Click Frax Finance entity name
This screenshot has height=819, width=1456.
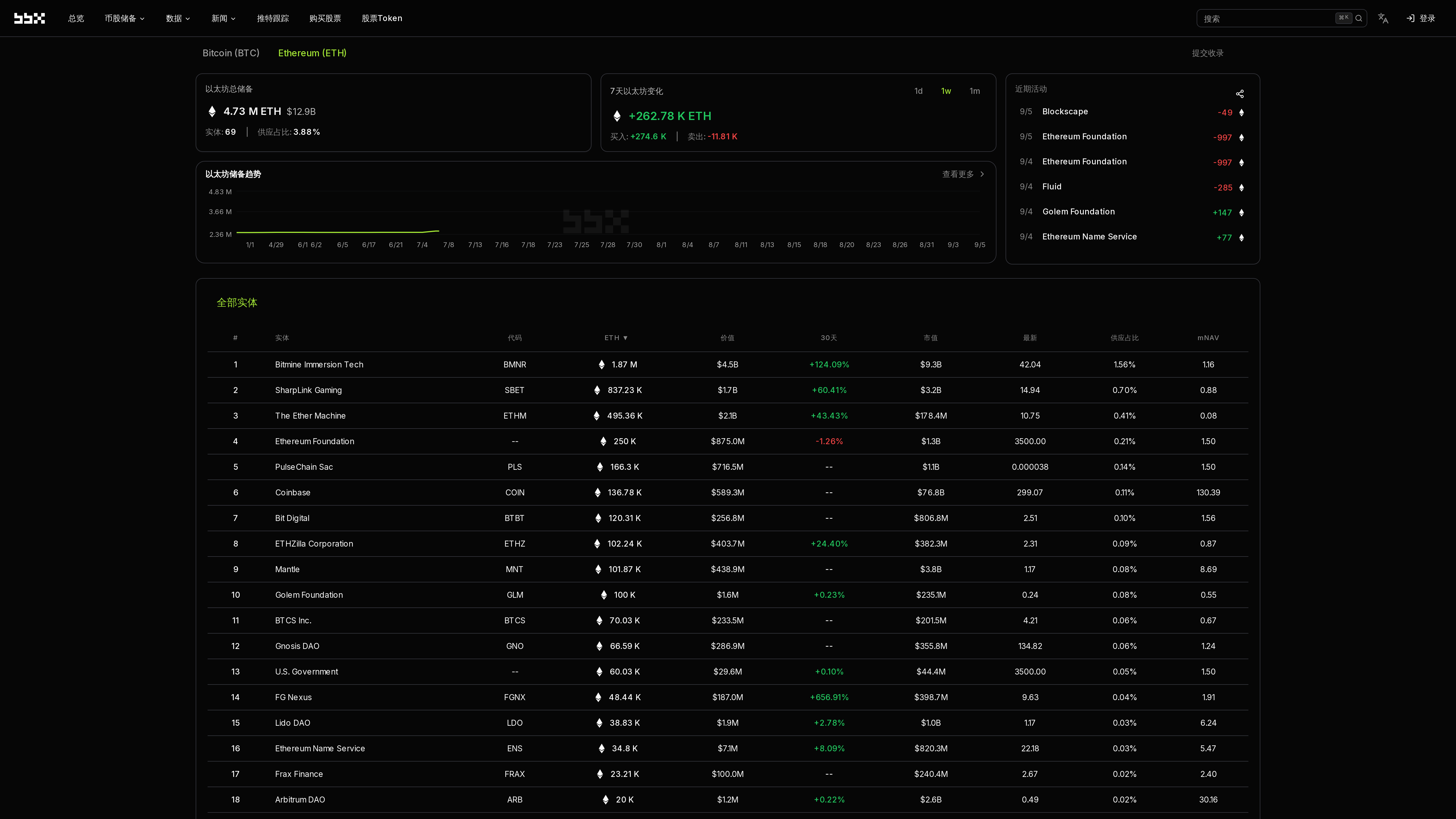click(x=298, y=774)
